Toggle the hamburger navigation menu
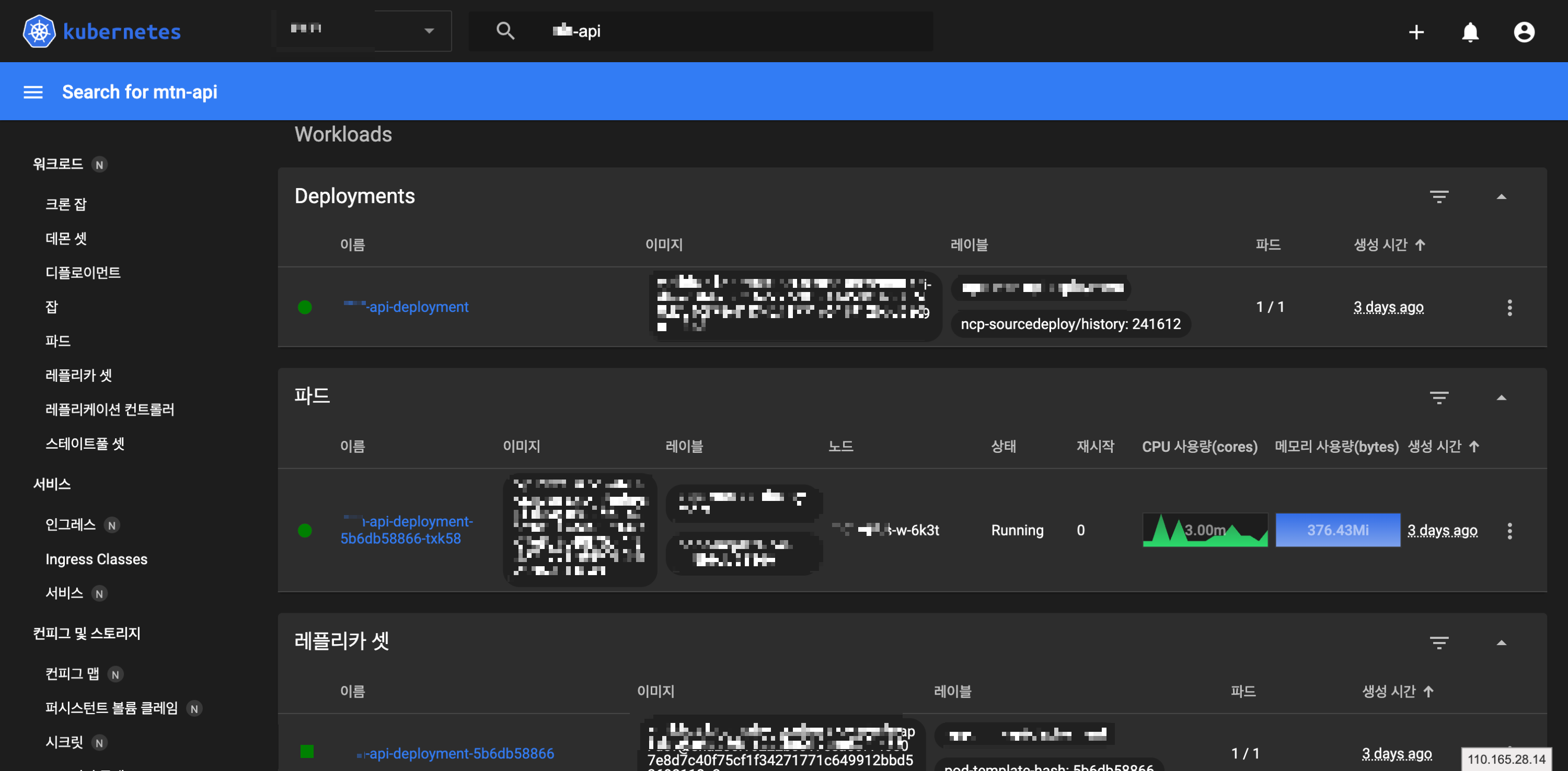This screenshot has width=1568, height=771. (33, 92)
